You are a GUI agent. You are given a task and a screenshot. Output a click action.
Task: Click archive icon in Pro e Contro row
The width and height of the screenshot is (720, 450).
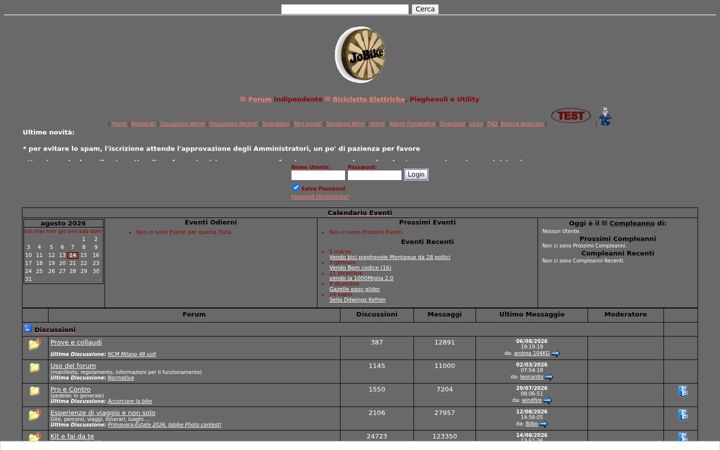(683, 391)
